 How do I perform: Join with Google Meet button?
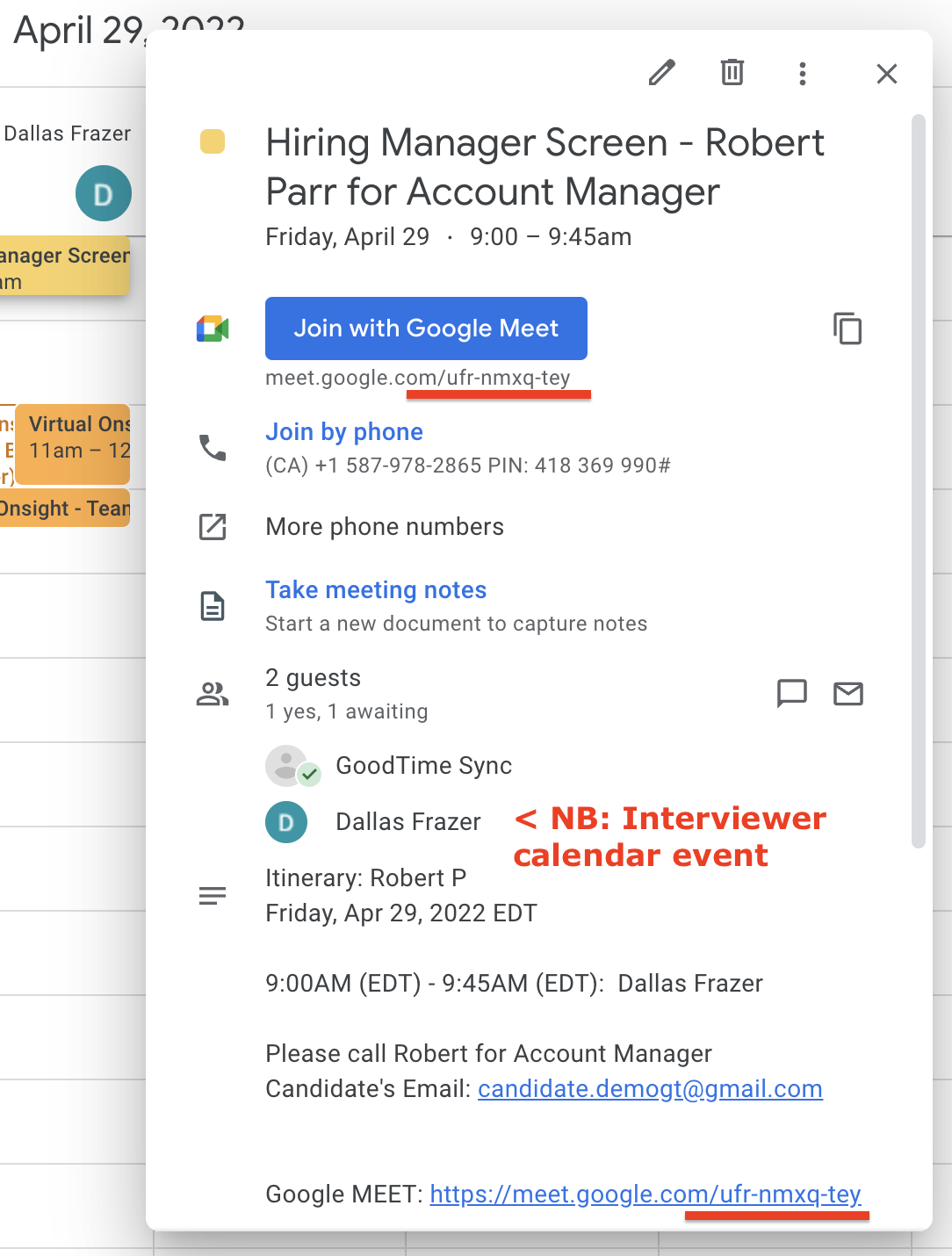pos(427,328)
